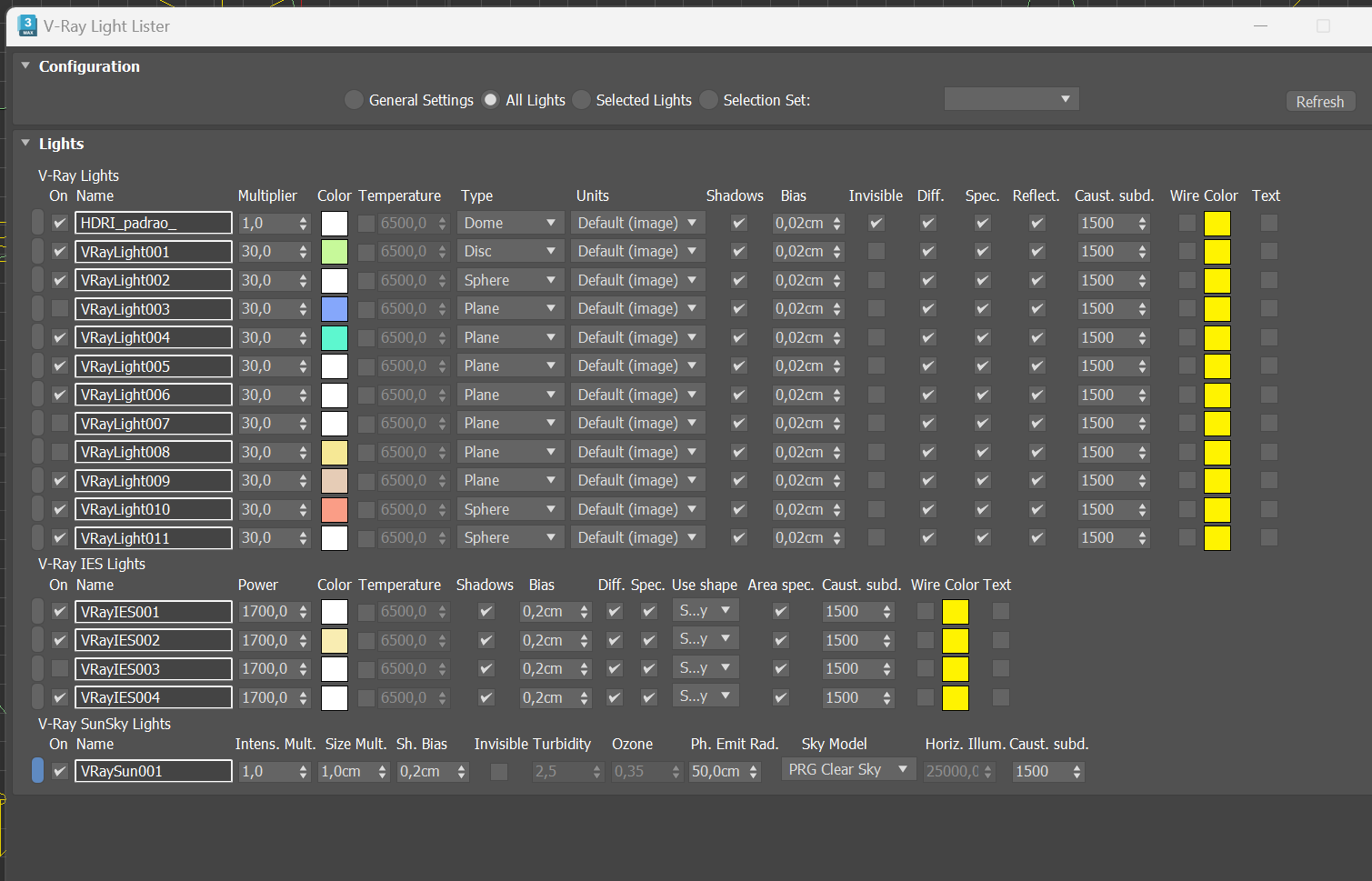This screenshot has height=881, width=1372.
Task: Click the HDRI_padrao_ name field
Action: 154,223
